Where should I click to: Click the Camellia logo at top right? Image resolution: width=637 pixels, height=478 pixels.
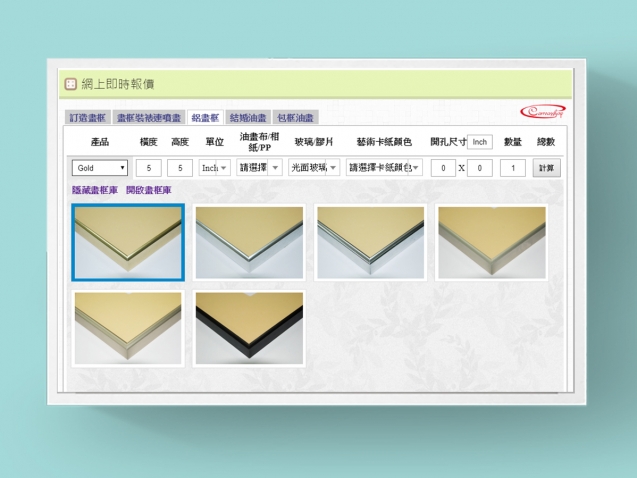(x=543, y=112)
